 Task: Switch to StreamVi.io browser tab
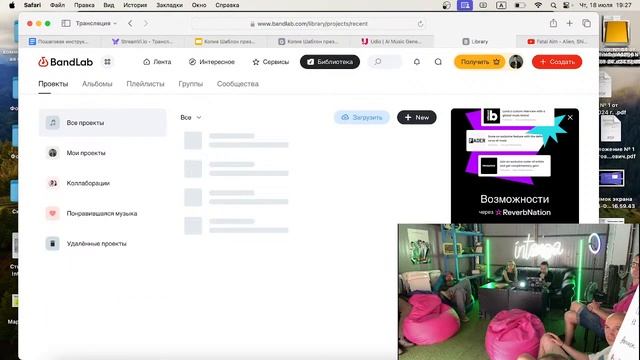[143, 41]
